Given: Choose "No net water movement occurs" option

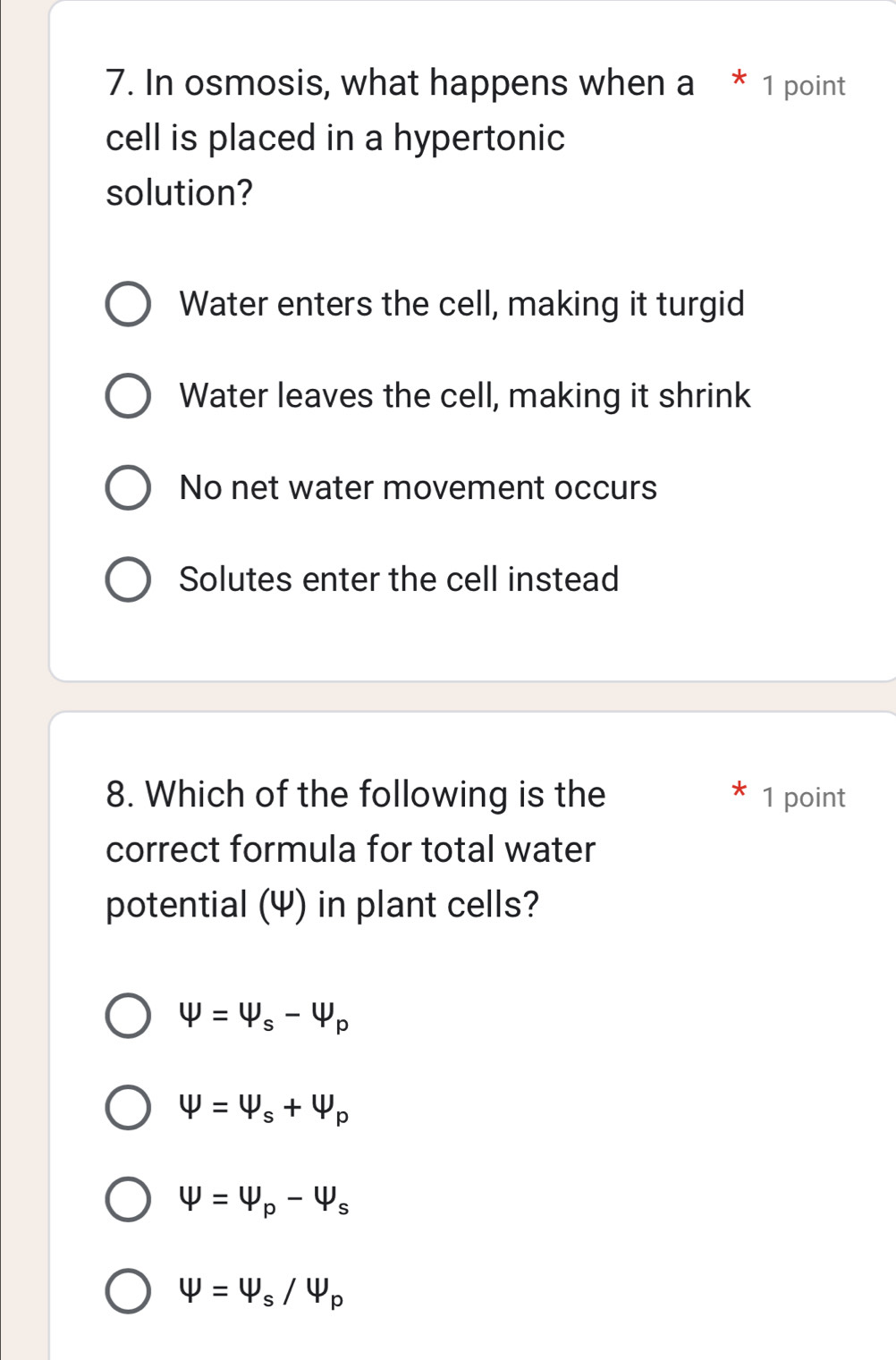Looking at the screenshot, I should (131, 487).
